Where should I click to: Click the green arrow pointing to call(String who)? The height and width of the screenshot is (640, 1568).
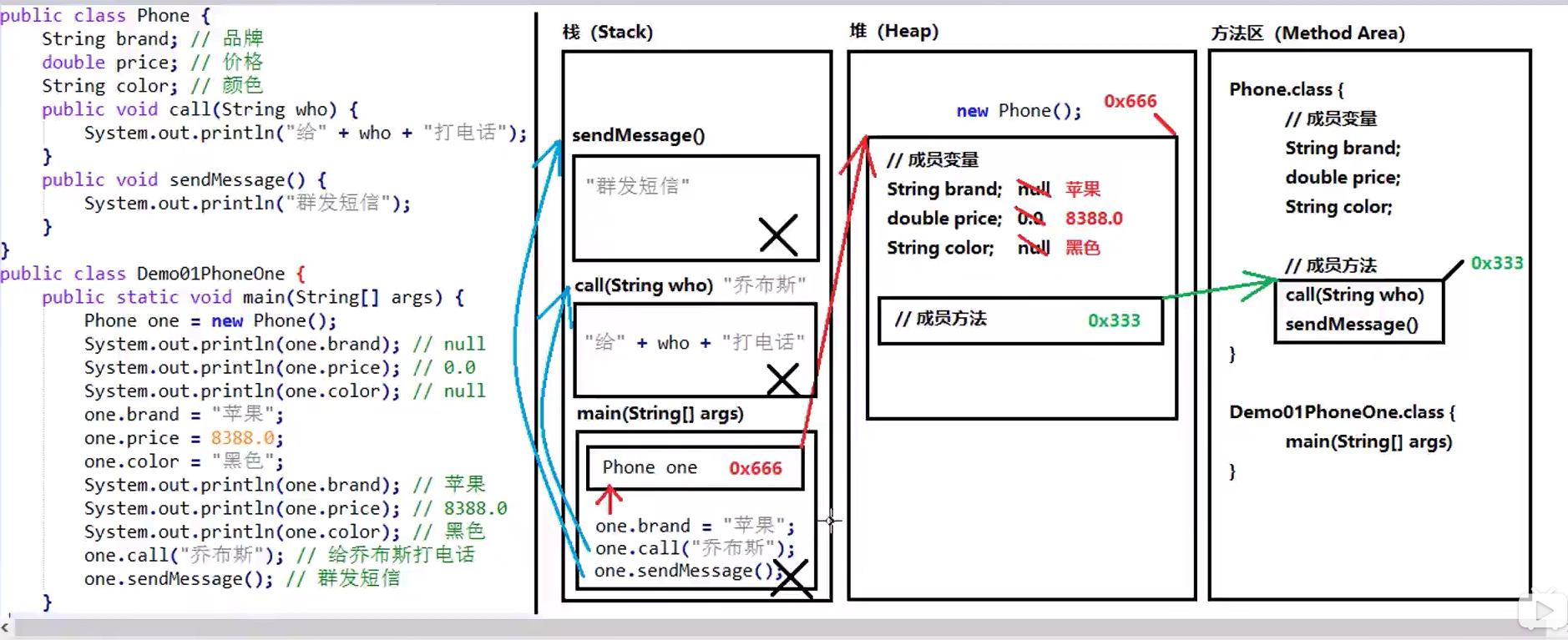tap(1221, 288)
